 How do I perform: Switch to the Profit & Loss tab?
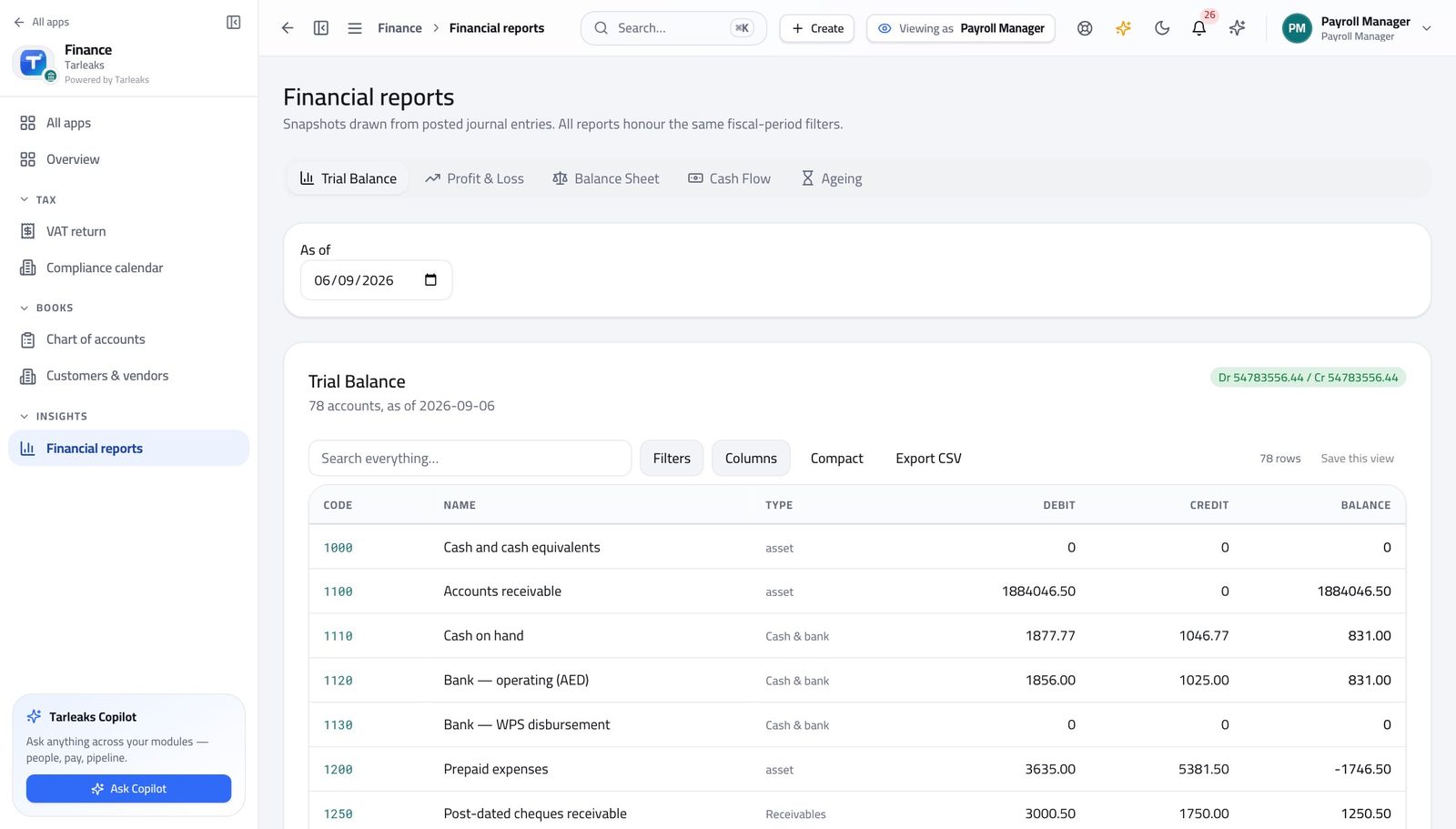[x=474, y=178]
